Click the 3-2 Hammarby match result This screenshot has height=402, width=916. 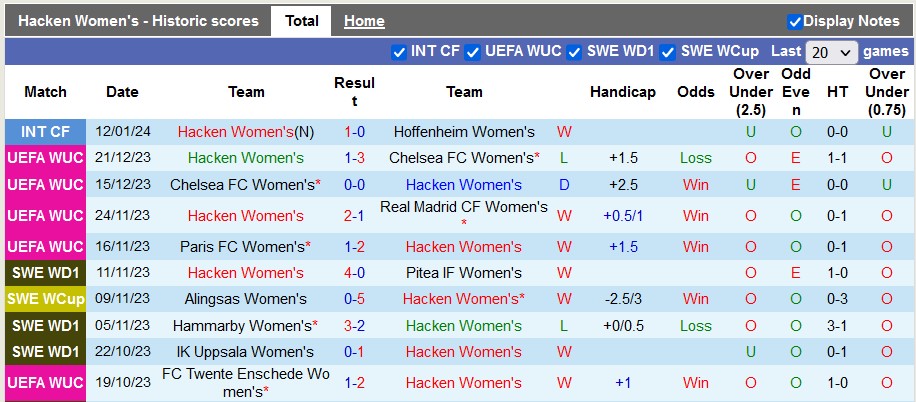tap(354, 326)
